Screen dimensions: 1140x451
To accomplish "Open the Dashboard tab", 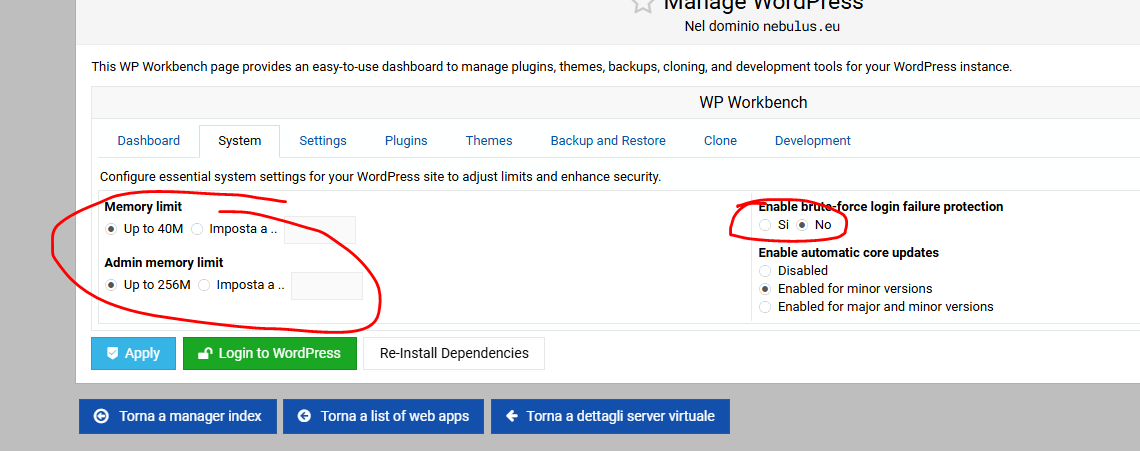I will click(148, 141).
